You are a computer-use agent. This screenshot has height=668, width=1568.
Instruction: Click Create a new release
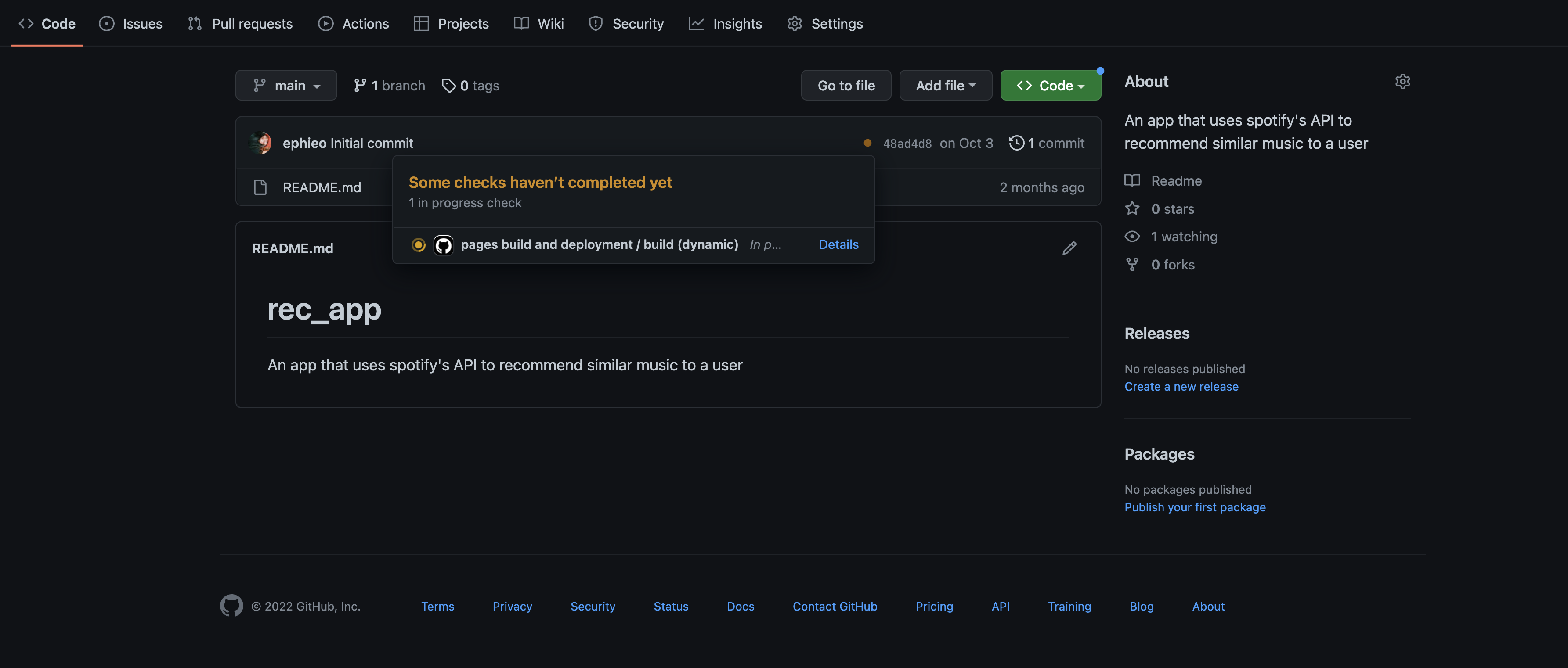[x=1181, y=387]
